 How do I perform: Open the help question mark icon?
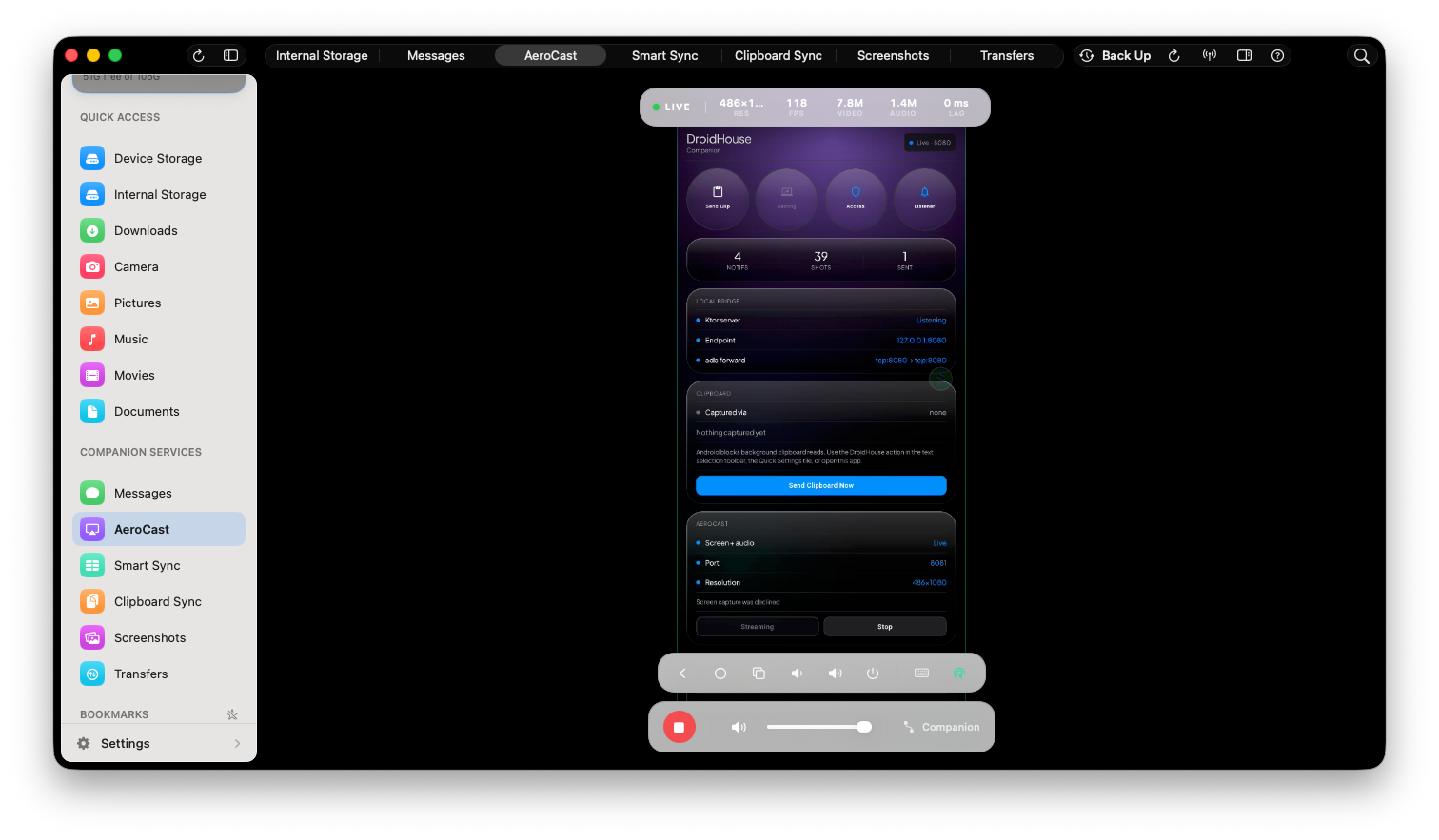point(1278,56)
